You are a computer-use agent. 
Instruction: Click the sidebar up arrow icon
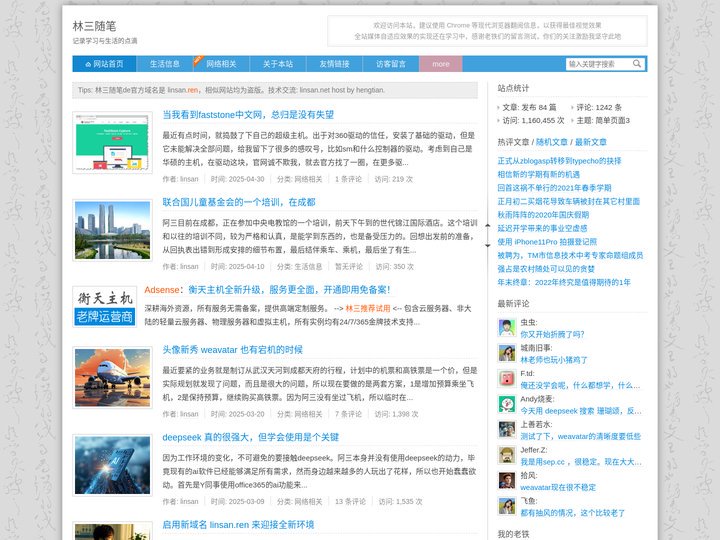[x=488, y=226]
